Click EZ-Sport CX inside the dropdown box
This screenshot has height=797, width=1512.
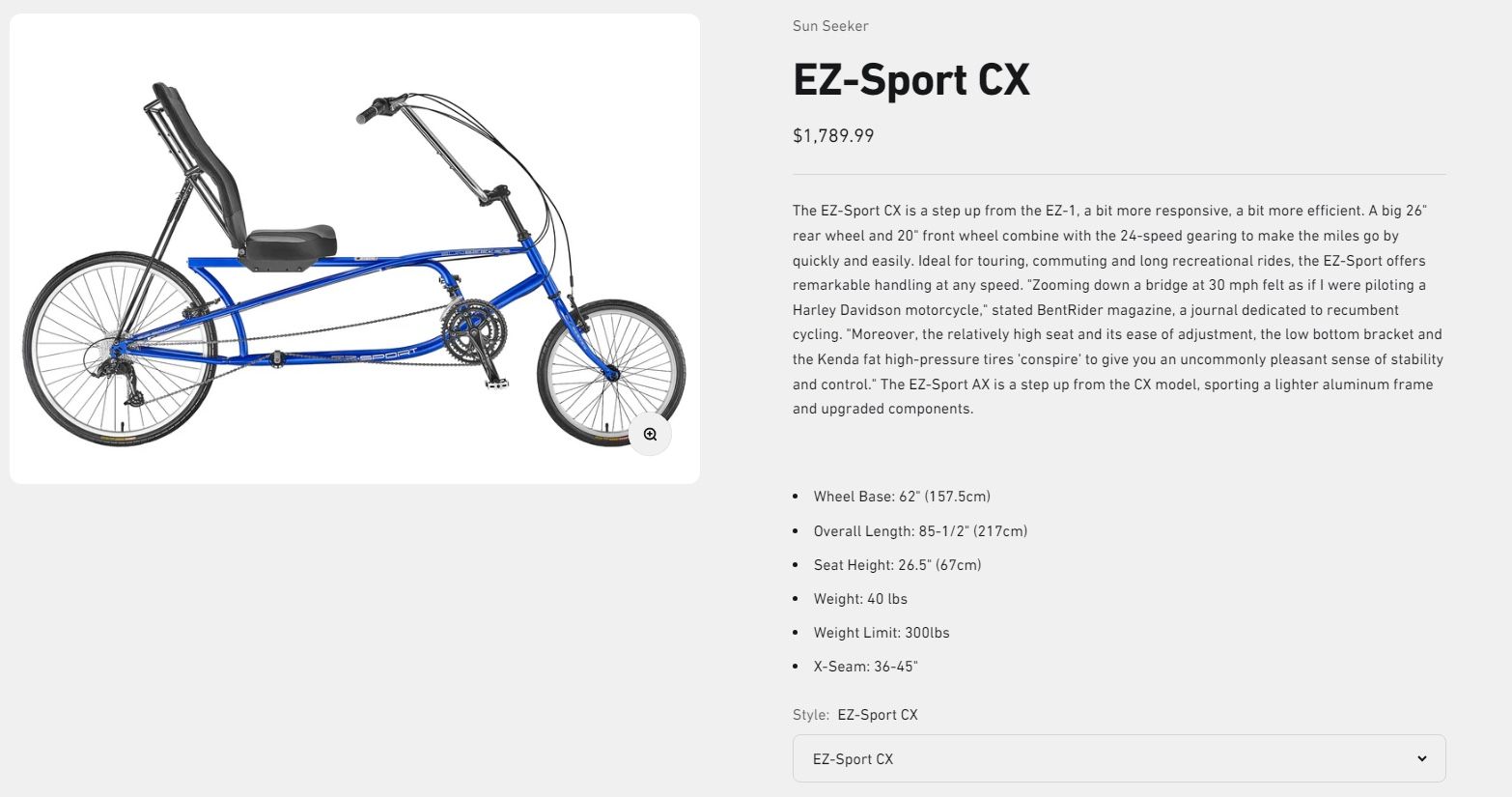coord(853,758)
